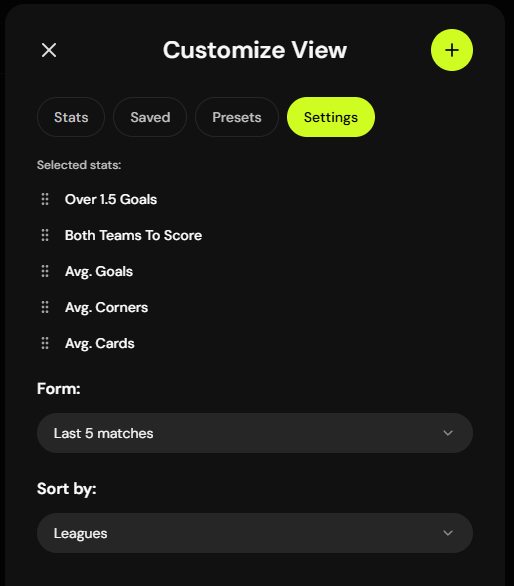Click the chevron in the Sort by dropdown
The height and width of the screenshot is (586, 514).
point(448,533)
